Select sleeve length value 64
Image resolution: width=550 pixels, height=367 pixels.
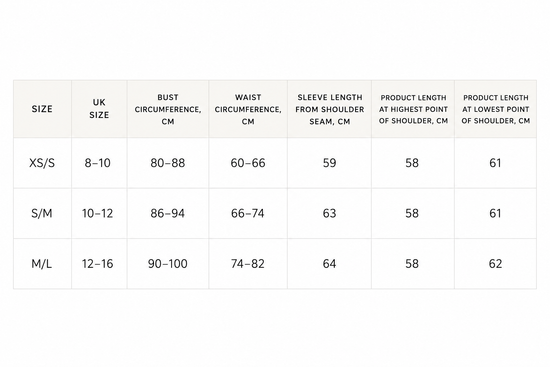tap(329, 264)
